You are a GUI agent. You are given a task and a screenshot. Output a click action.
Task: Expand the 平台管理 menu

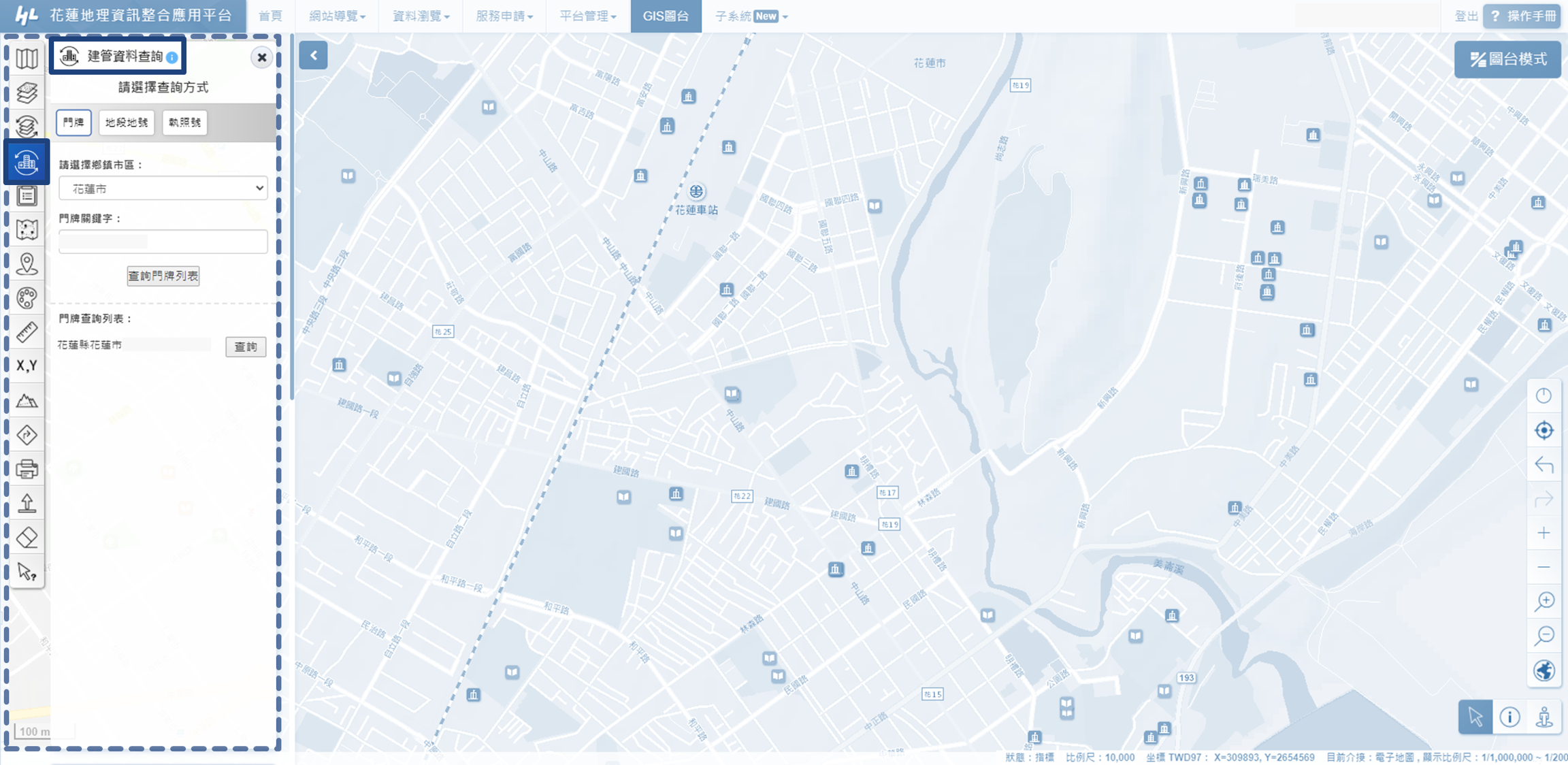point(587,16)
